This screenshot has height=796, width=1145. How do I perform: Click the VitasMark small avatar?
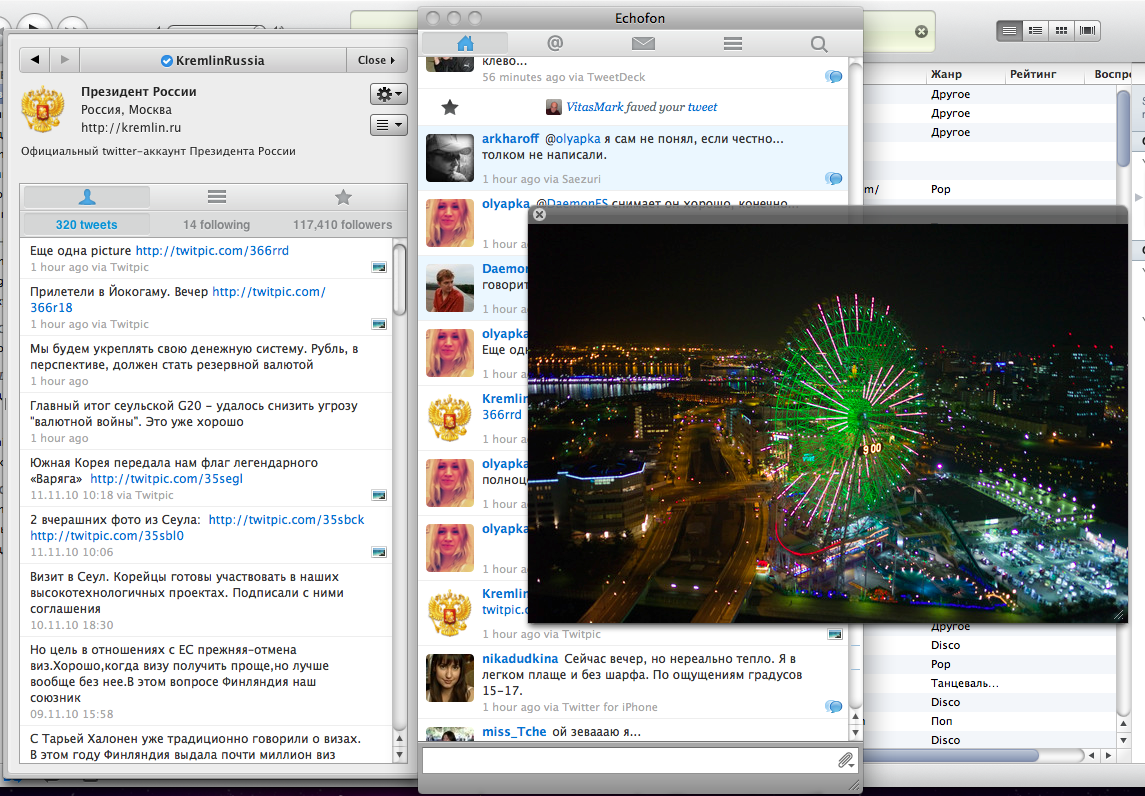point(554,107)
